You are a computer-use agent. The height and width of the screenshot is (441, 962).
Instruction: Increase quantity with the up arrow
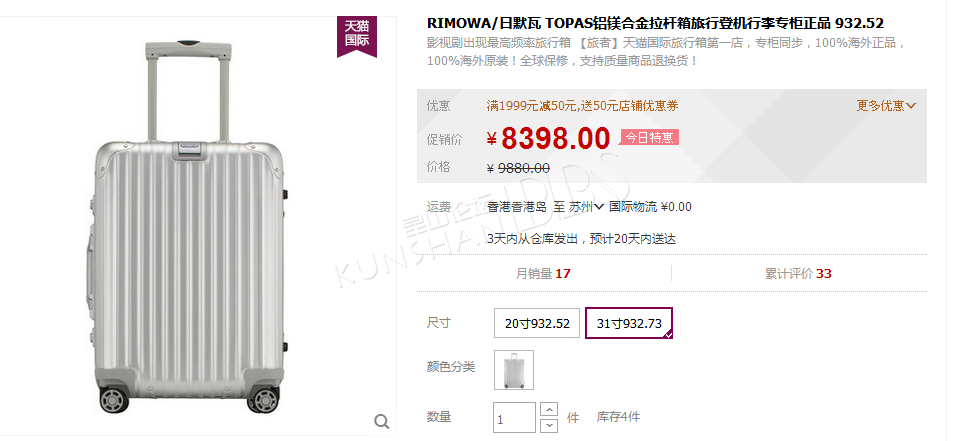click(548, 410)
